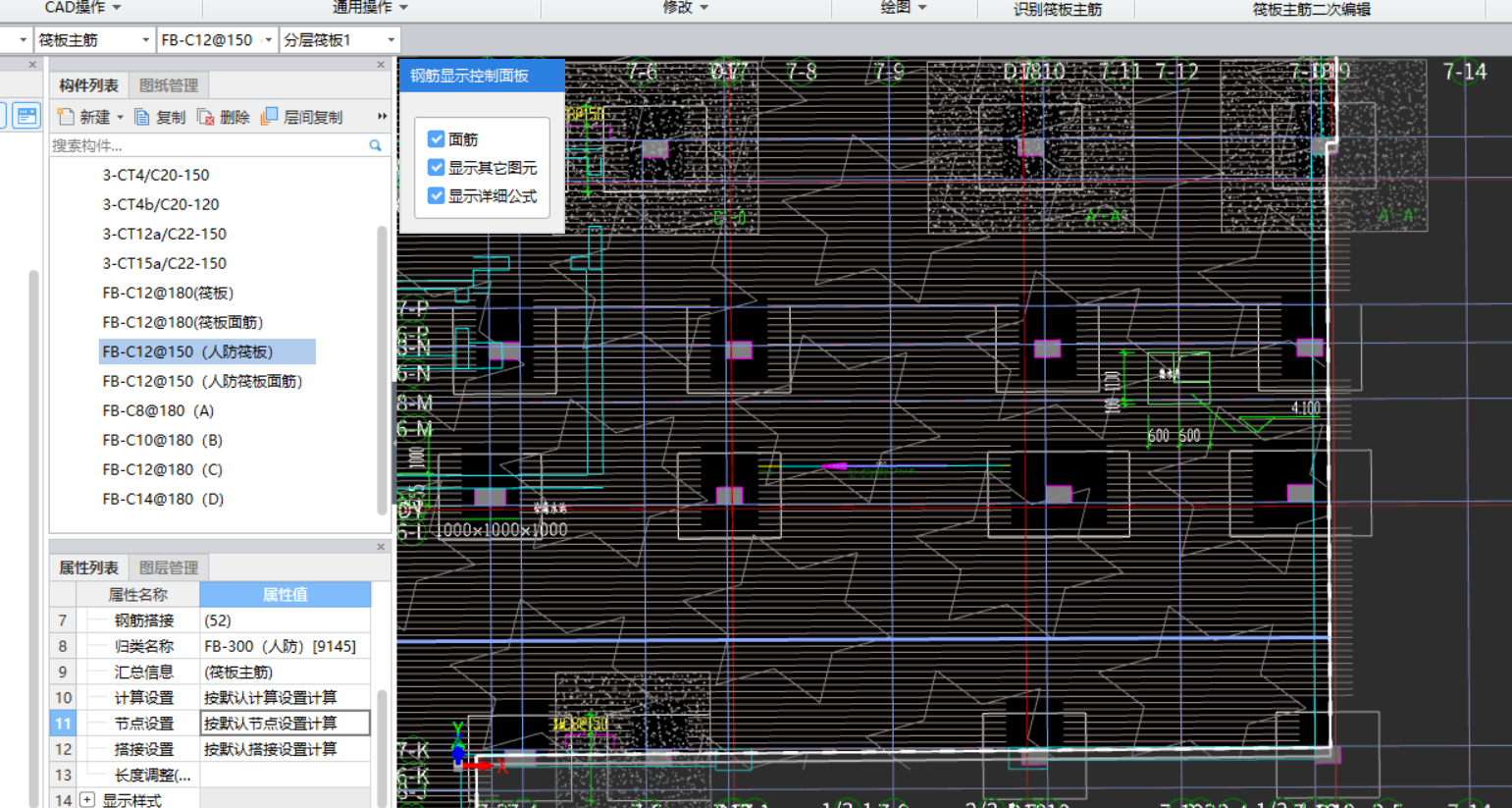Switch to the 图层管理 tab
The height and width of the screenshot is (808, 1512).
point(169,567)
